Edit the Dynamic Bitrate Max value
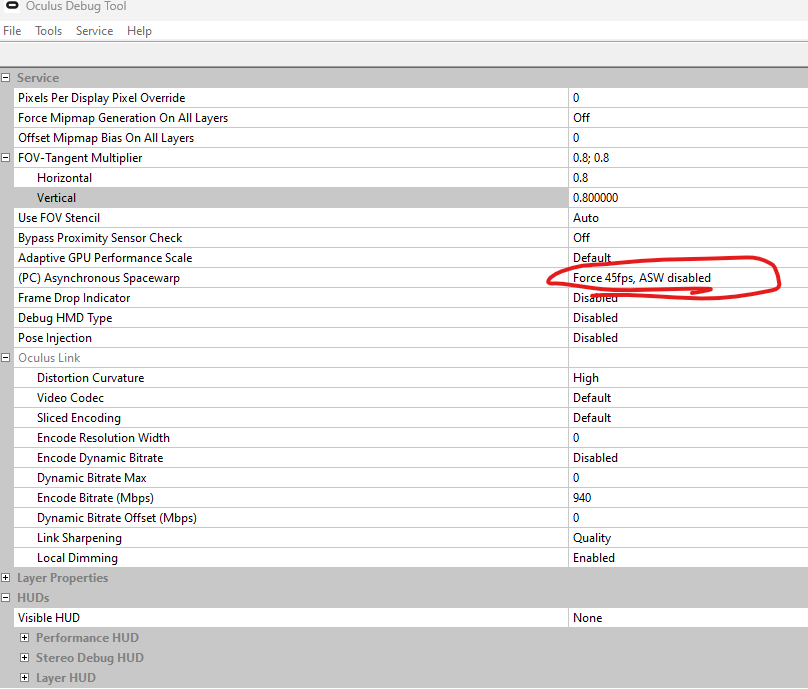Screen dimensions: 808x689 point(688,478)
